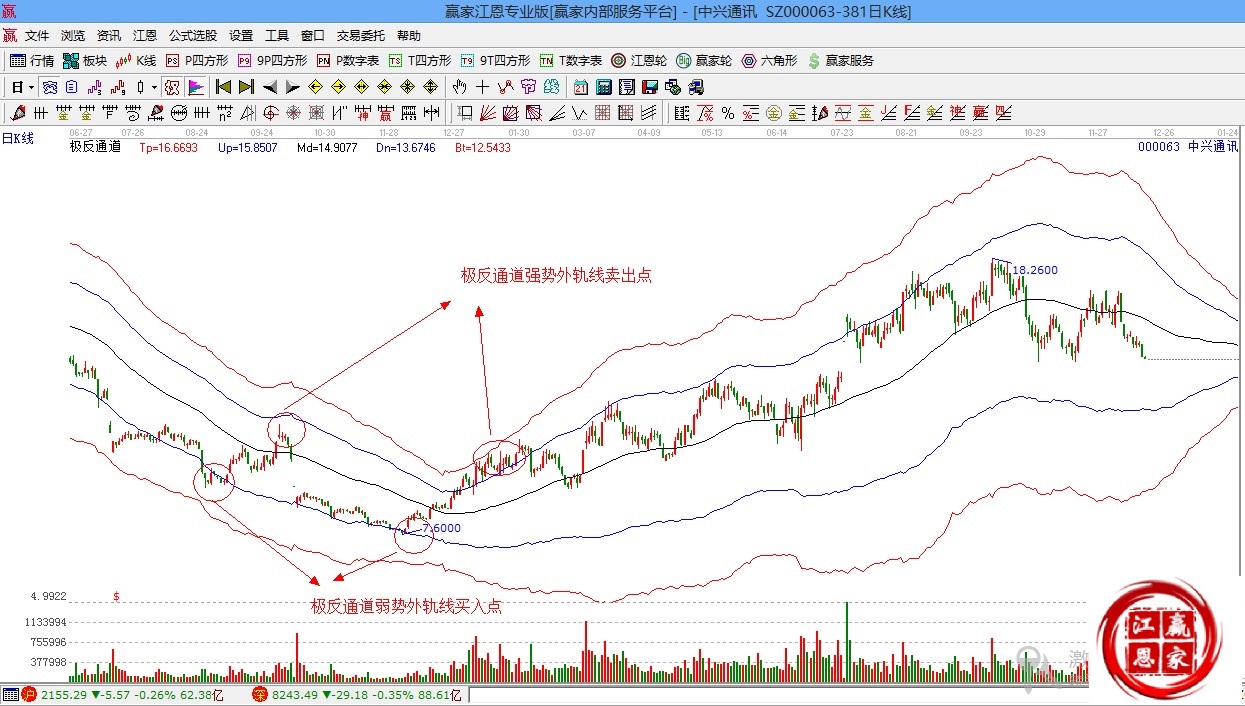Open the 交易委托 menu

360,35
